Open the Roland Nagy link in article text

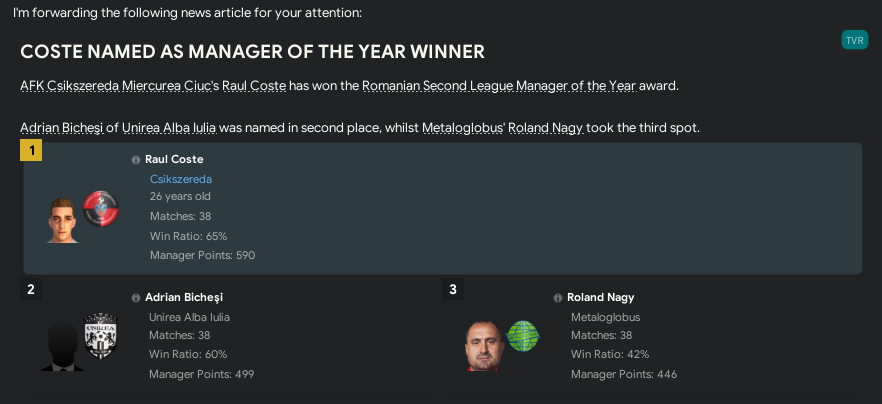[x=546, y=128]
